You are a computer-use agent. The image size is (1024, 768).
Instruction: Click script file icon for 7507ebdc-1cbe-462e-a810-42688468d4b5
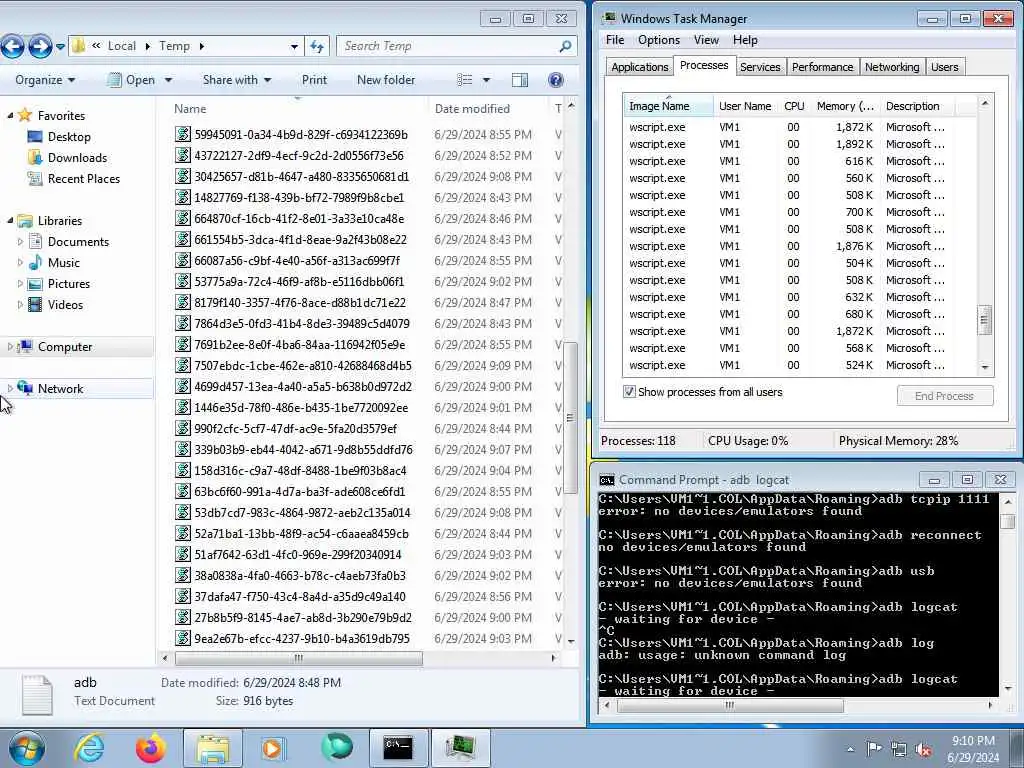point(183,366)
